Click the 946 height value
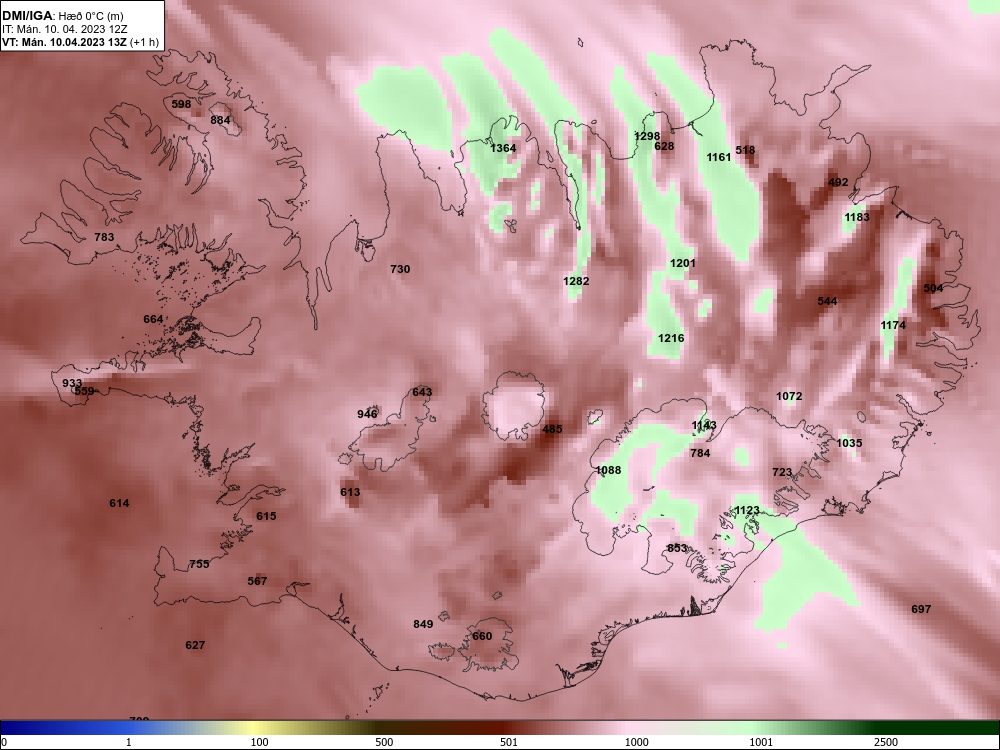 coord(367,414)
